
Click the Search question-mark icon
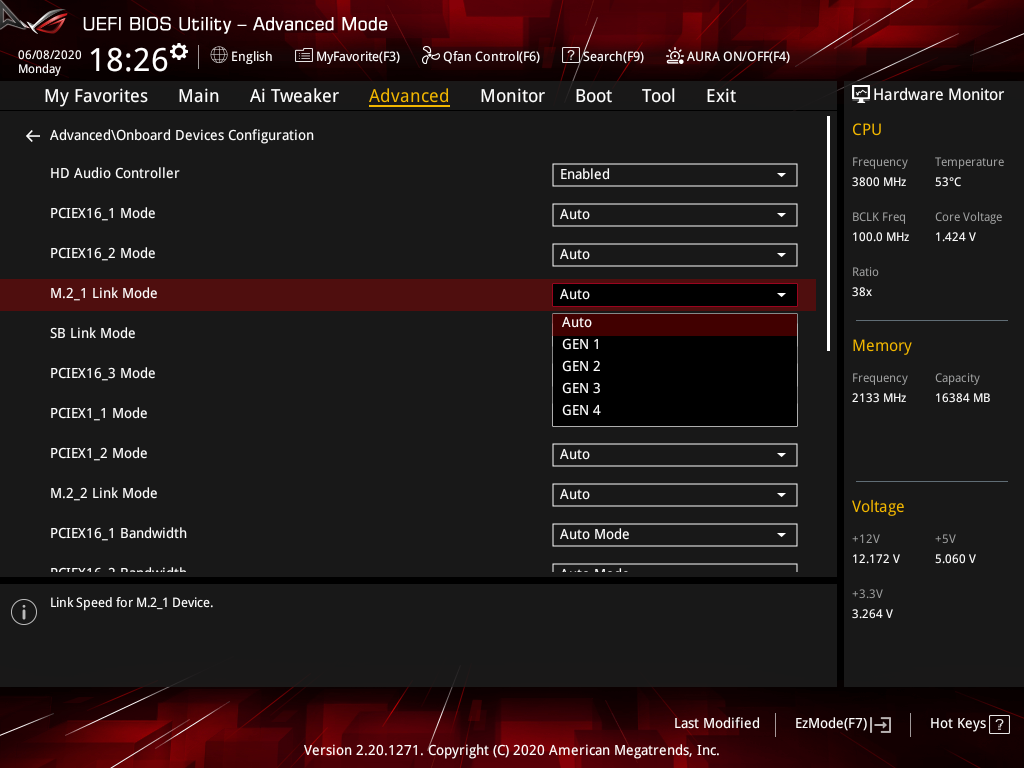570,56
